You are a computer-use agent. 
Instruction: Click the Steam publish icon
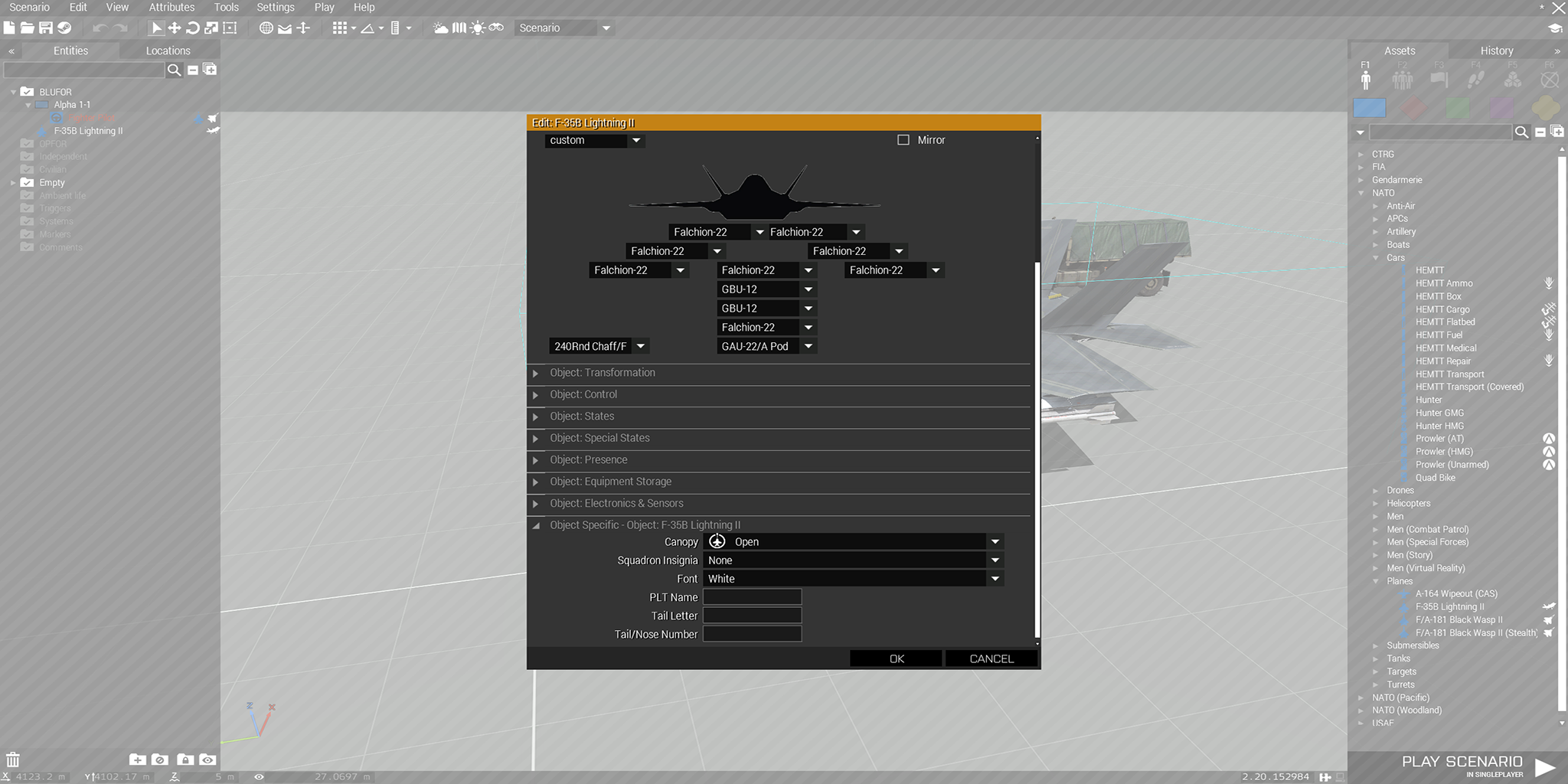65,28
